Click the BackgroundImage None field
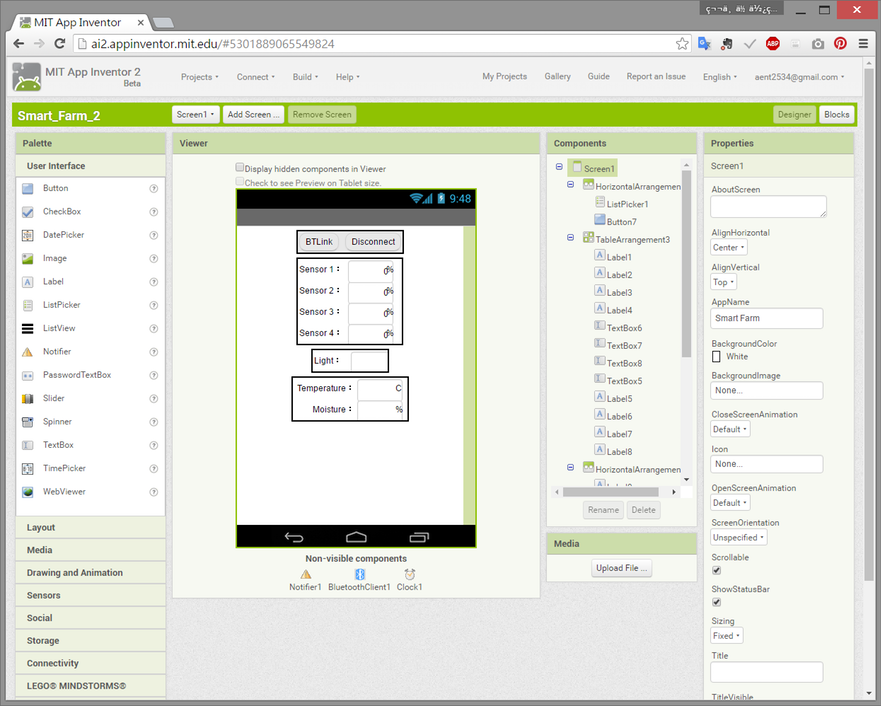The image size is (881, 706). click(x=766, y=391)
